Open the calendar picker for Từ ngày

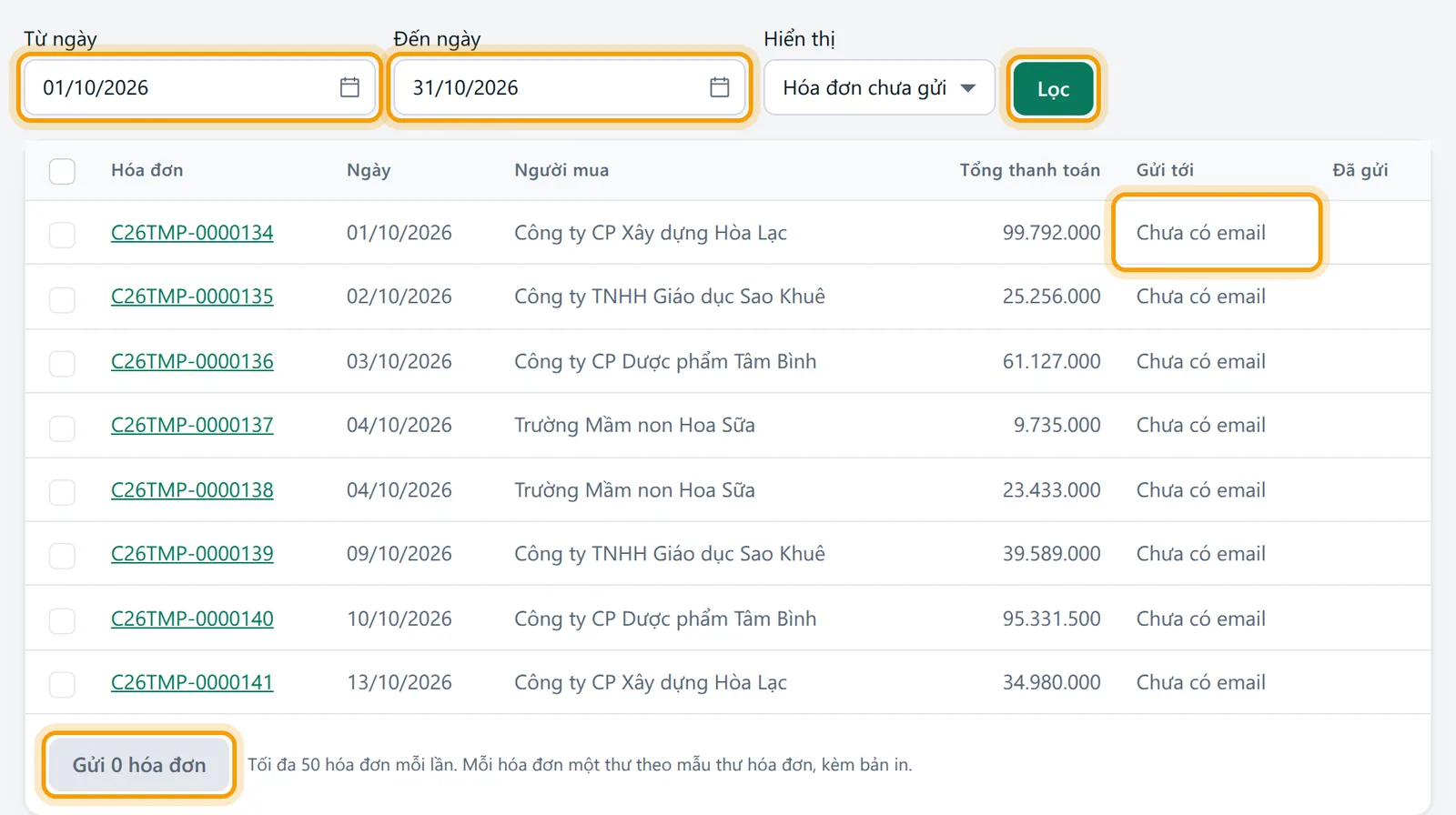pyautogui.click(x=349, y=87)
